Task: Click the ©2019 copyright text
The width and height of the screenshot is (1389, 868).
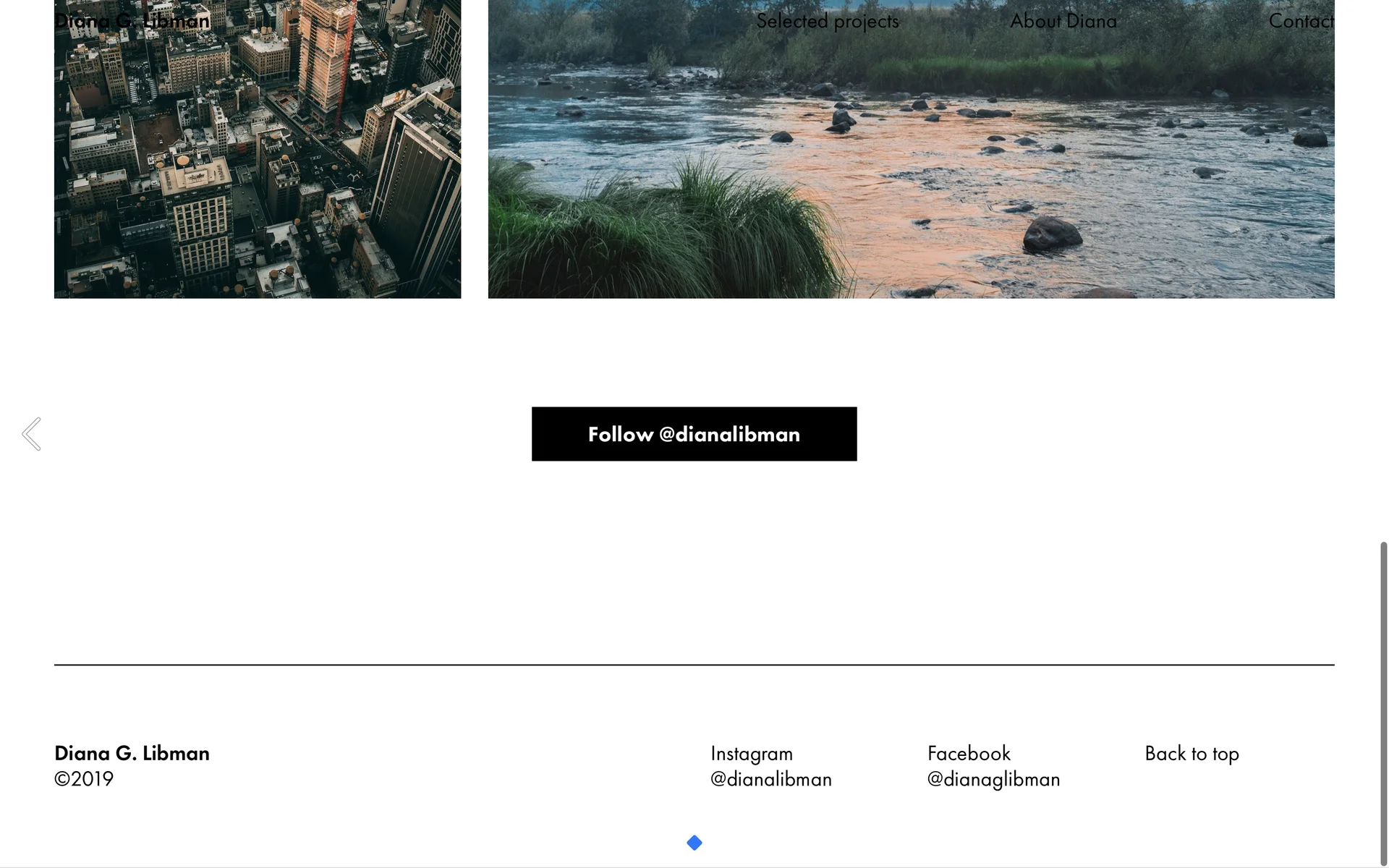Action: pos(84,779)
